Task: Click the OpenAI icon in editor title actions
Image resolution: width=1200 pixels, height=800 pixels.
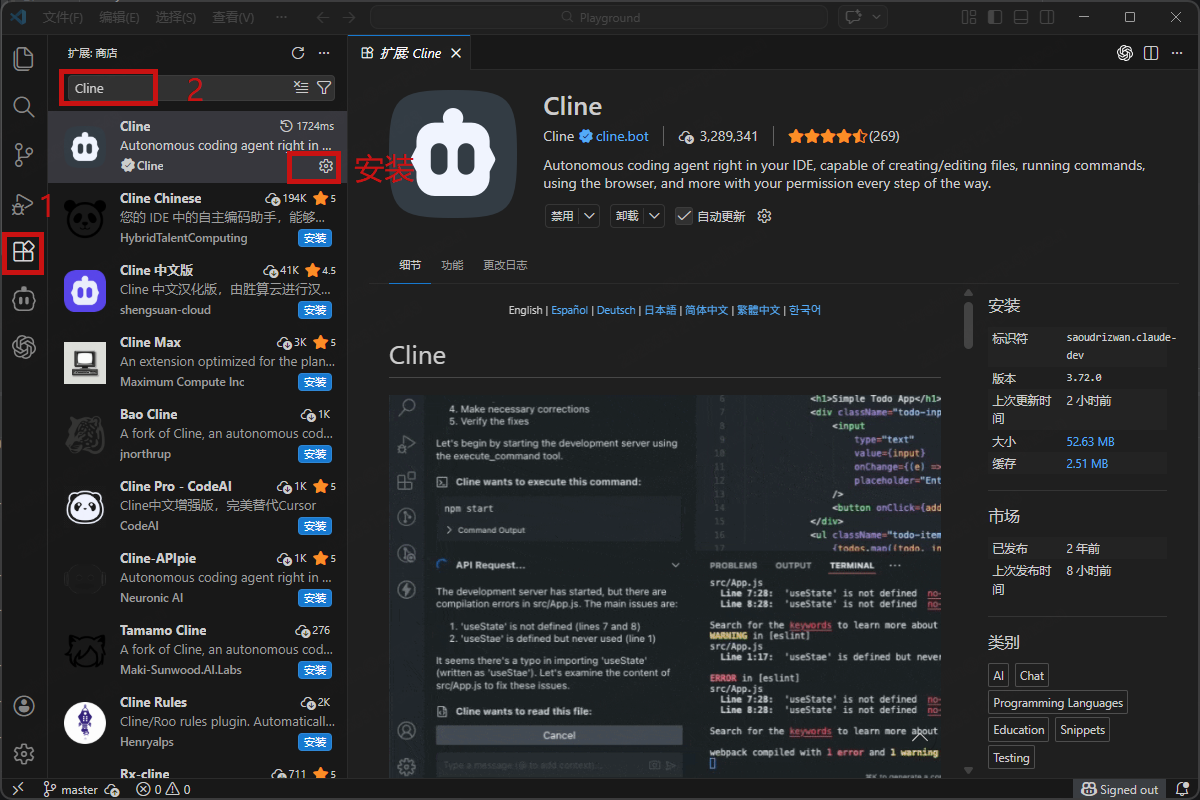Action: pos(1125,53)
